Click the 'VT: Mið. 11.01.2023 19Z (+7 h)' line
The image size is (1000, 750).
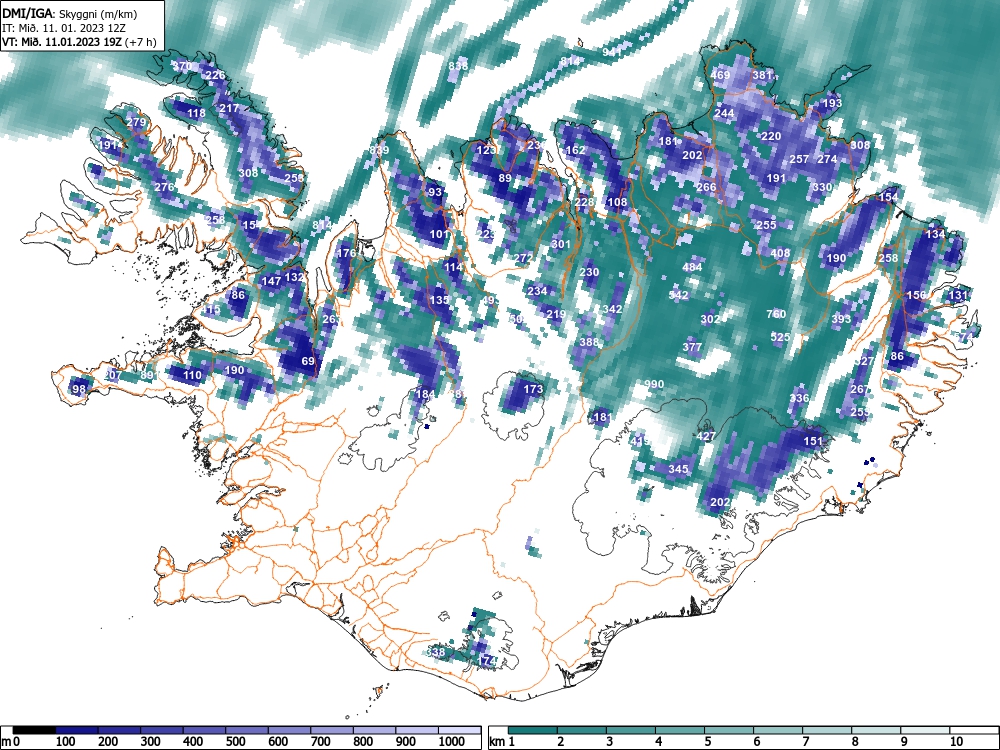(78, 42)
